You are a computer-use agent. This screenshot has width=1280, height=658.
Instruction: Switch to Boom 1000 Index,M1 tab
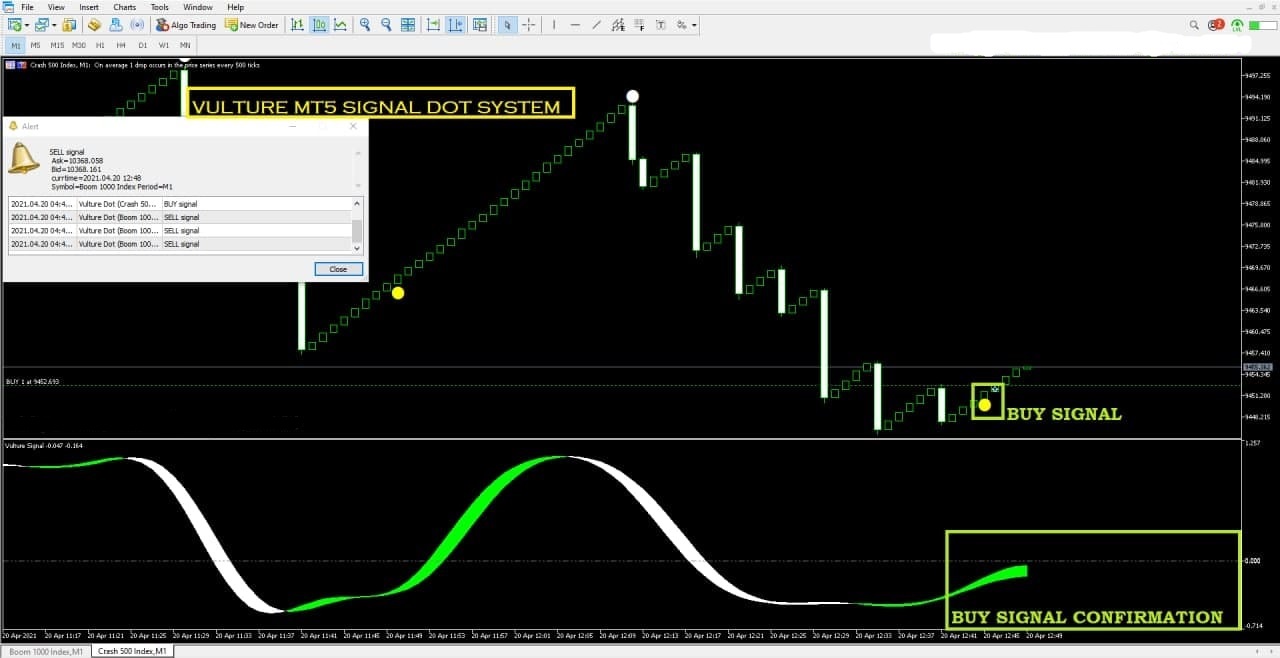pos(45,651)
